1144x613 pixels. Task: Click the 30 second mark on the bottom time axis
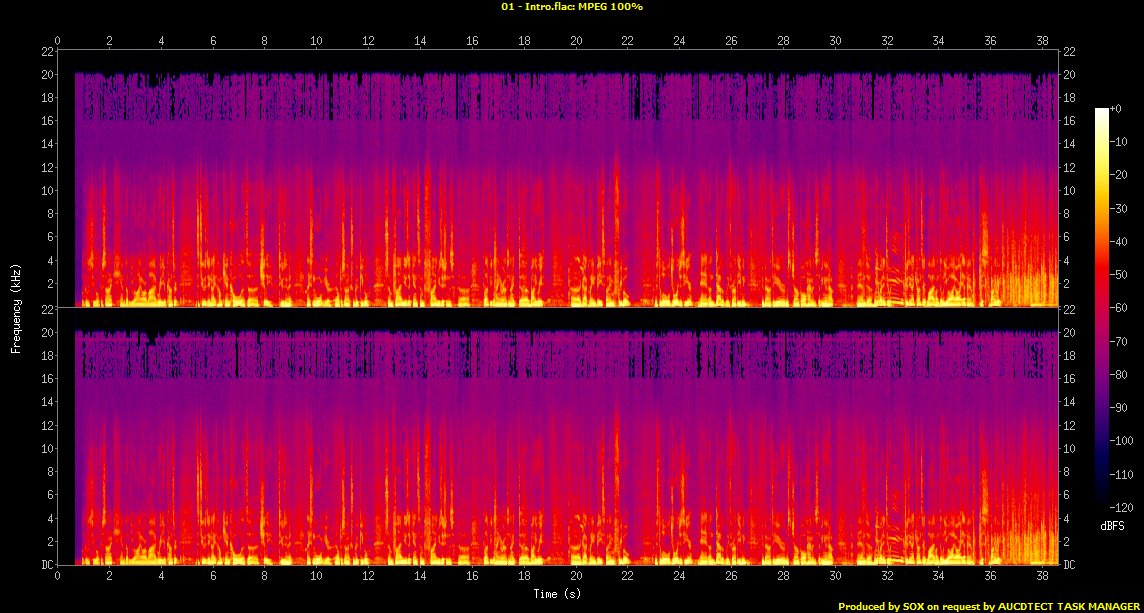[835, 576]
